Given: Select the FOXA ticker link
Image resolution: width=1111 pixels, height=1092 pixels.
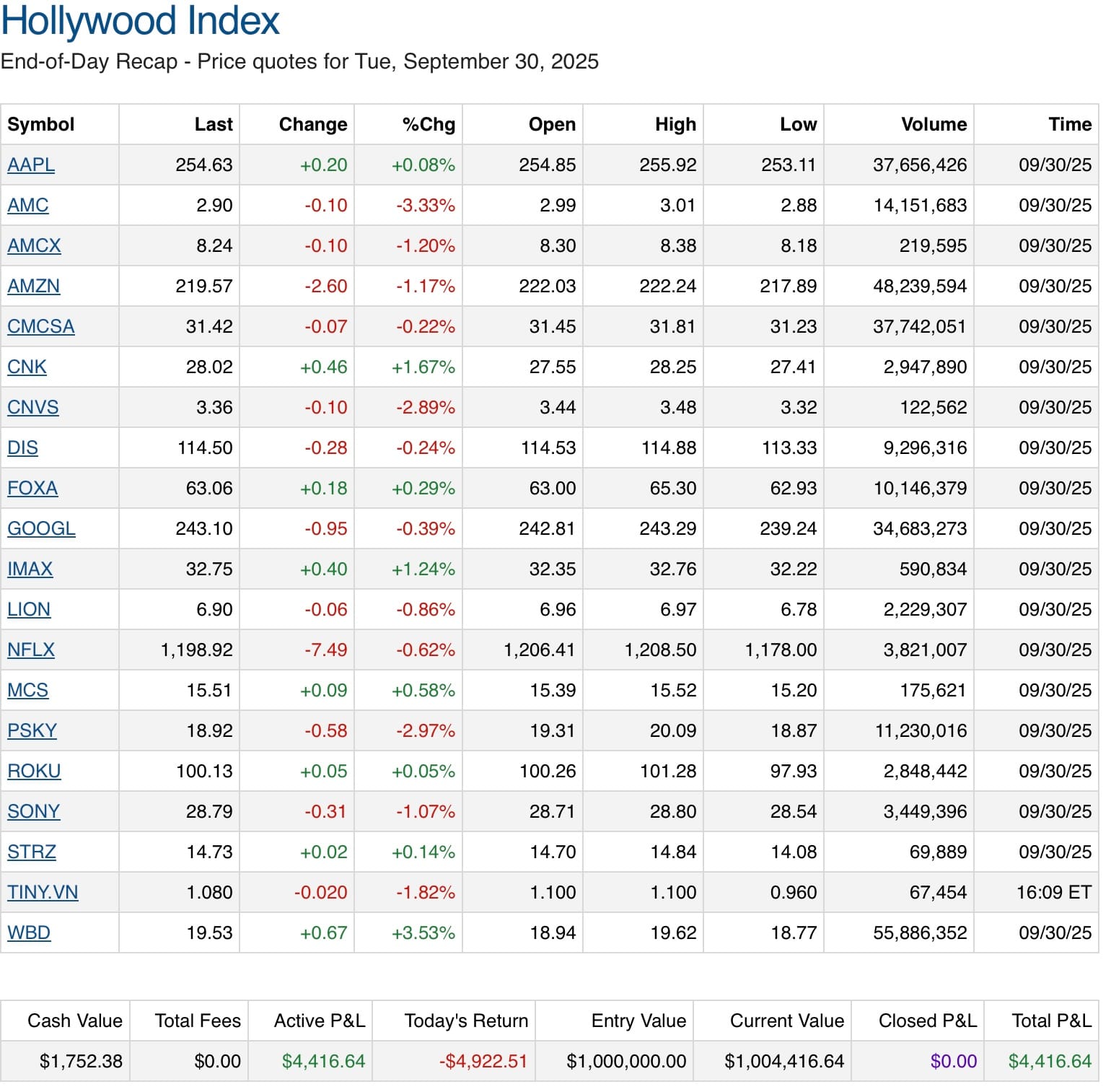Looking at the screenshot, I should 32,489.
